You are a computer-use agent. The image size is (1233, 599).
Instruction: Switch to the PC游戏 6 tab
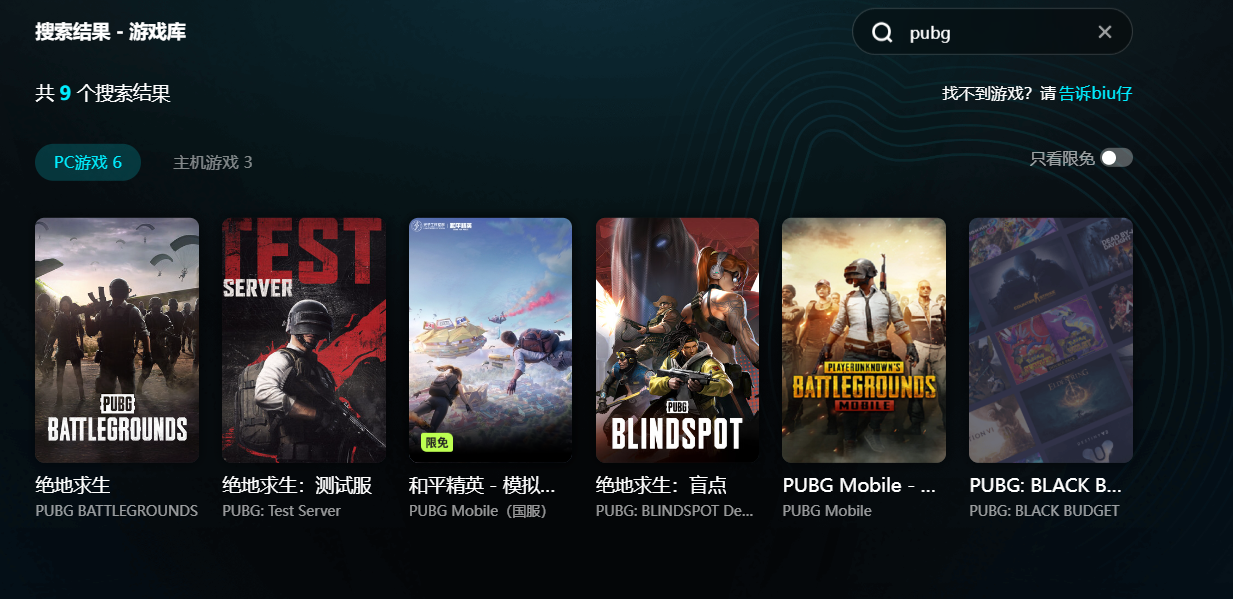click(88, 162)
